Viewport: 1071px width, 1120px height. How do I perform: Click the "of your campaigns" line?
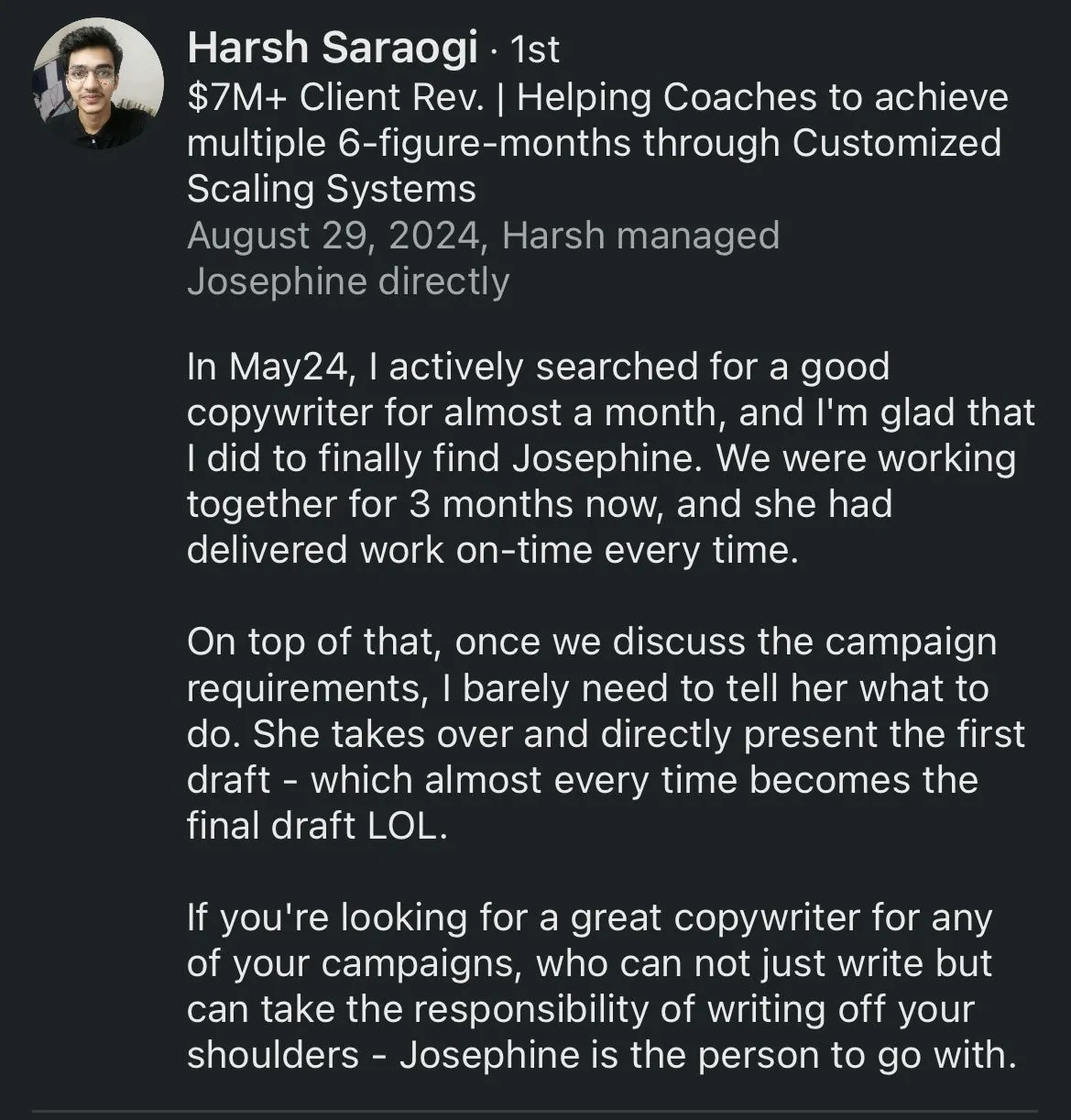590,963
